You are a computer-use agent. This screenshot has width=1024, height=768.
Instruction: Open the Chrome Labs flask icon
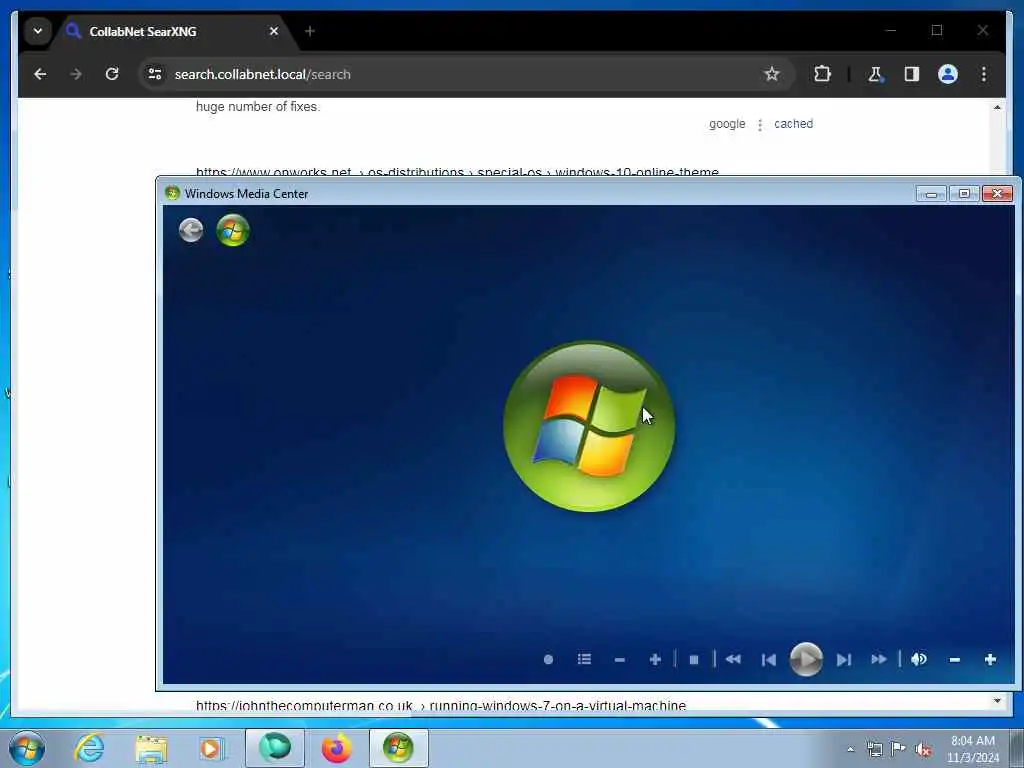[x=875, y=74]
